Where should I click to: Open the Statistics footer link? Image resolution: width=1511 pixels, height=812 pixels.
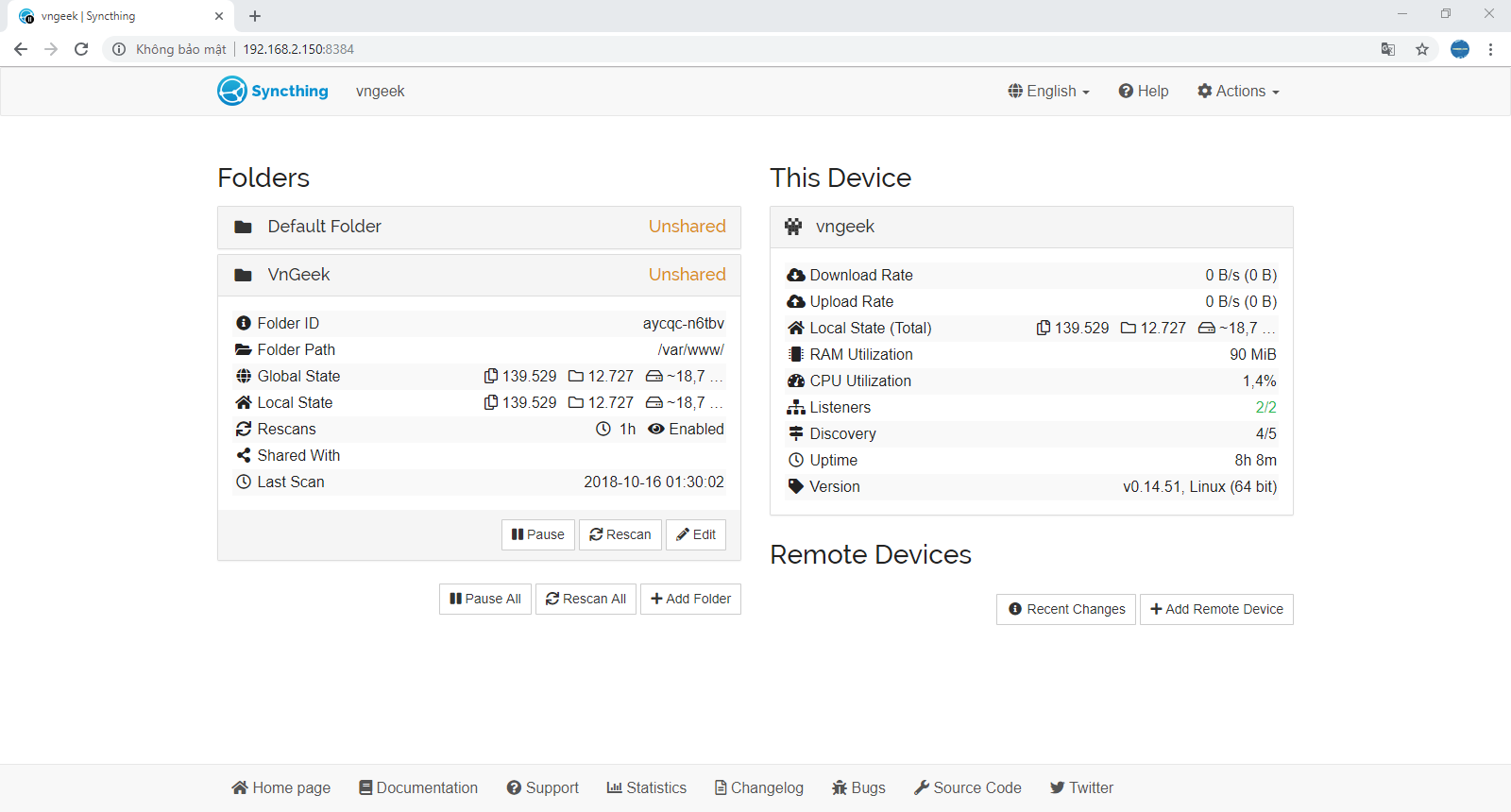tap(647, 787)
